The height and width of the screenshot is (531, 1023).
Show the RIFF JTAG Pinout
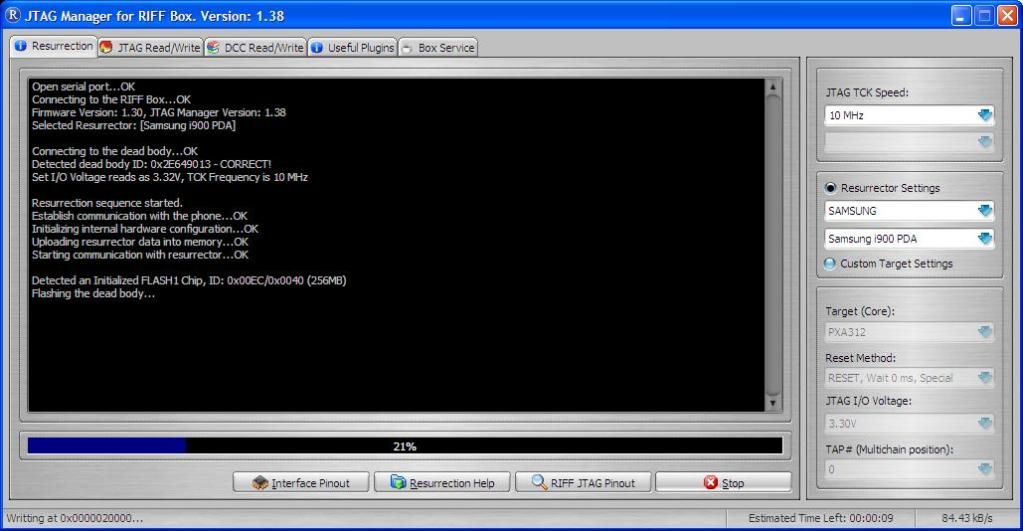click(x=583, y=483)
